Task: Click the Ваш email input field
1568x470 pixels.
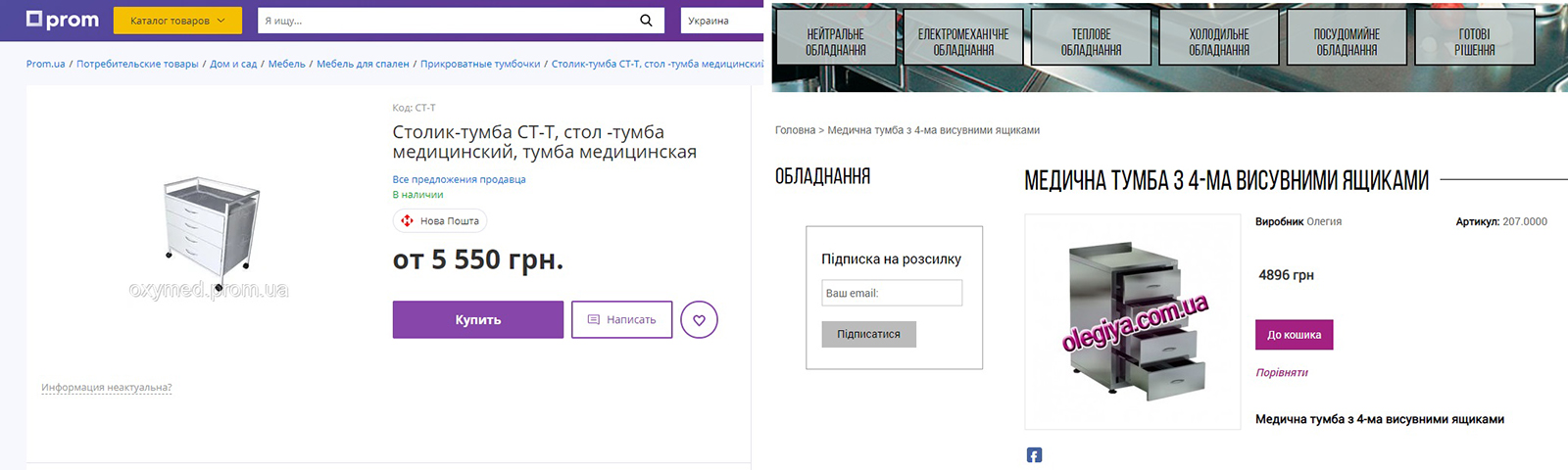Action: [892, 293]
